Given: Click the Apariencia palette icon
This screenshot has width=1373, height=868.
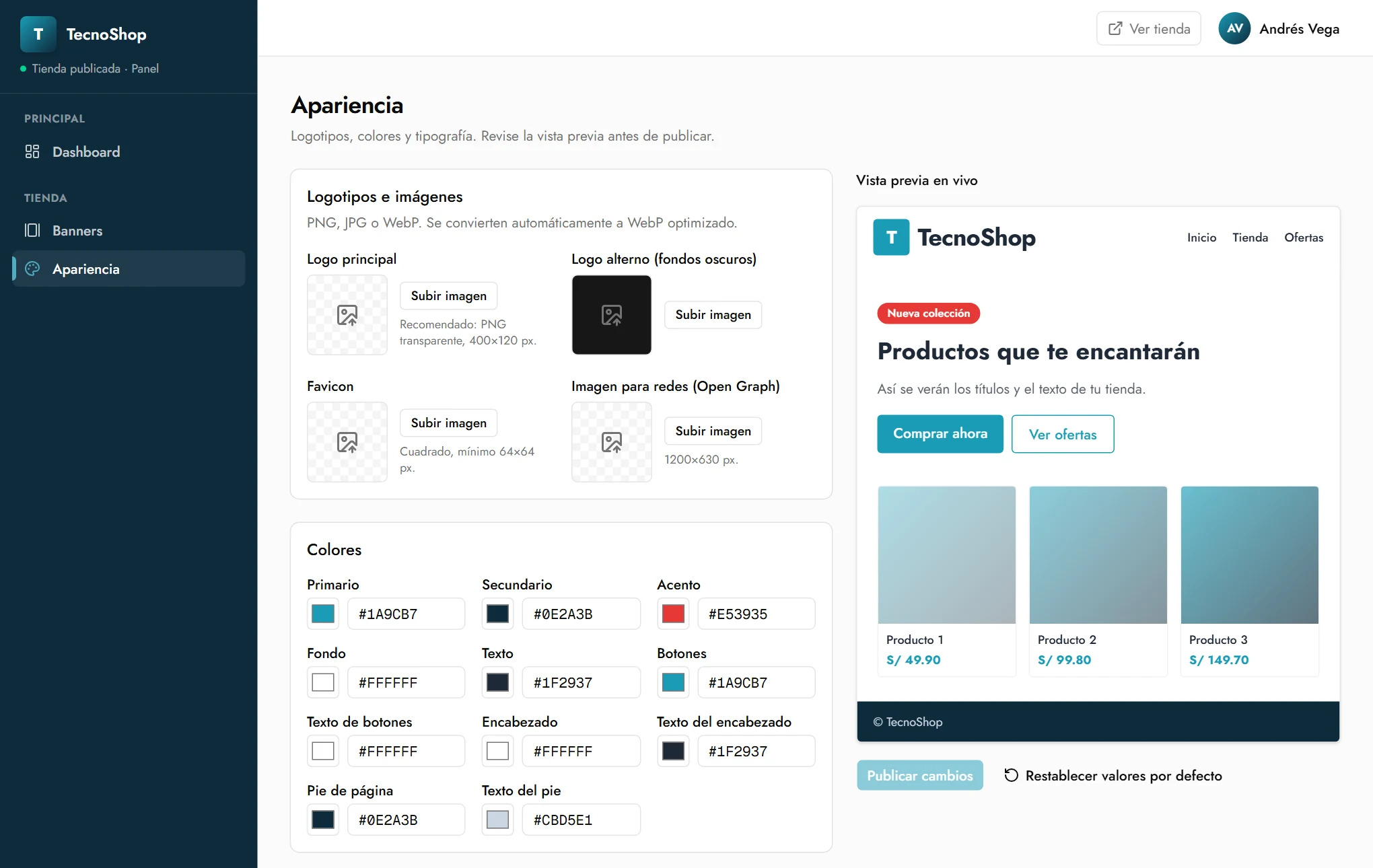Looking at the screenshot, I should tap(32, 268).
